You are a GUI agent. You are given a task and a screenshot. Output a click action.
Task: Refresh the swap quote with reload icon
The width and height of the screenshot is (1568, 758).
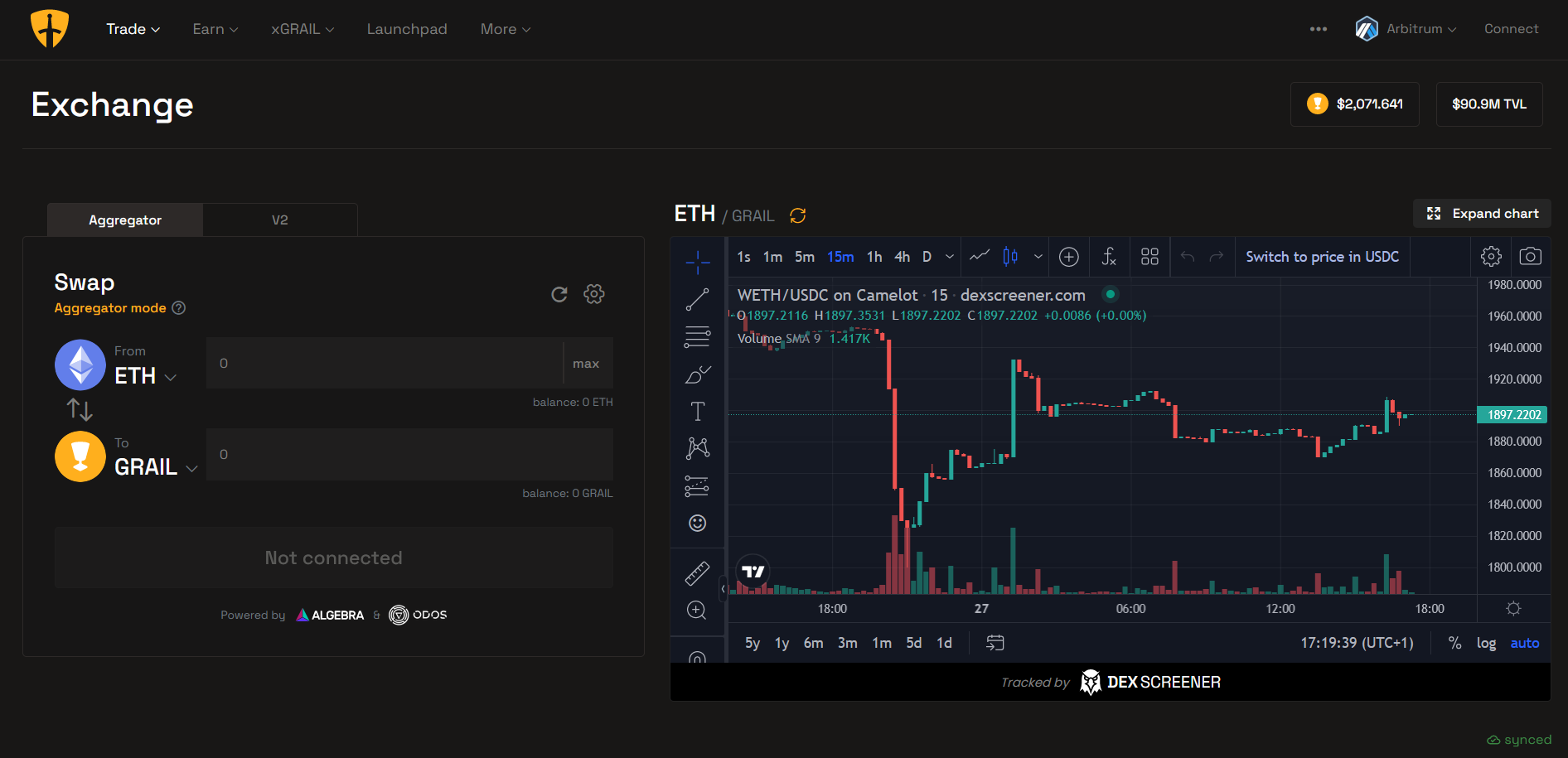559,294
